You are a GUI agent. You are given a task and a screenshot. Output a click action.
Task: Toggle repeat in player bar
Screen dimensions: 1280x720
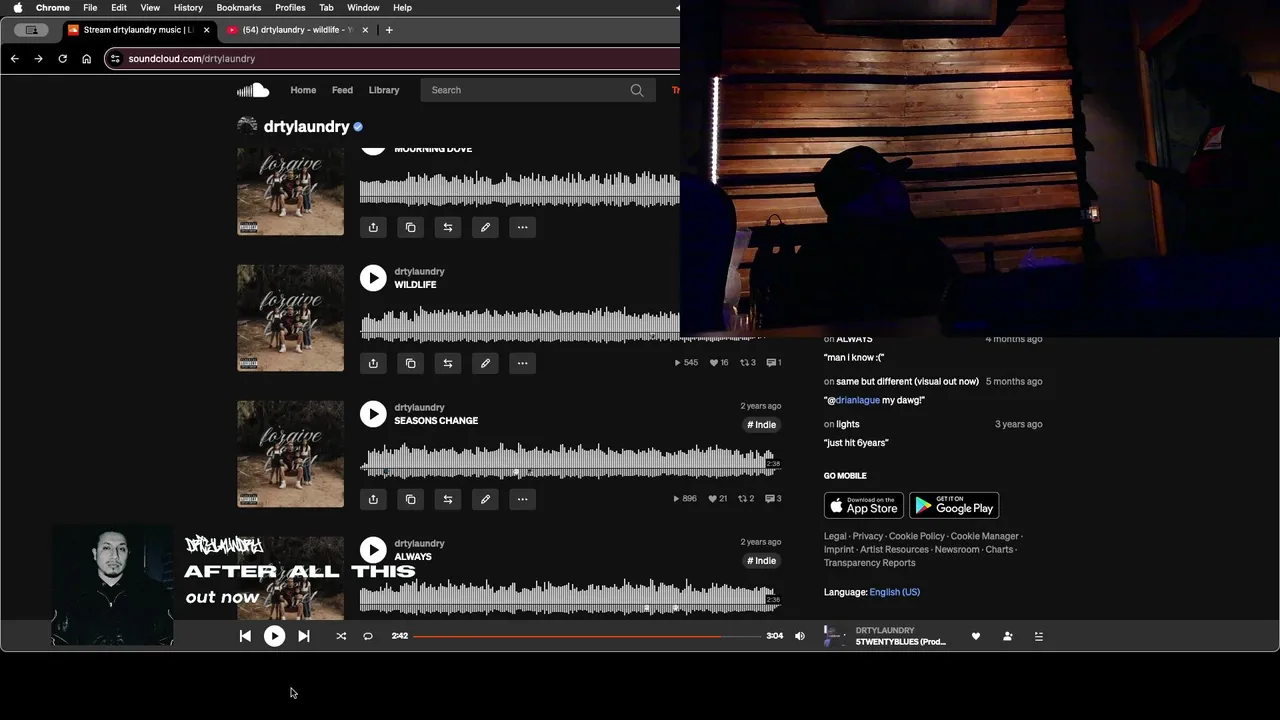pos(368,636)
